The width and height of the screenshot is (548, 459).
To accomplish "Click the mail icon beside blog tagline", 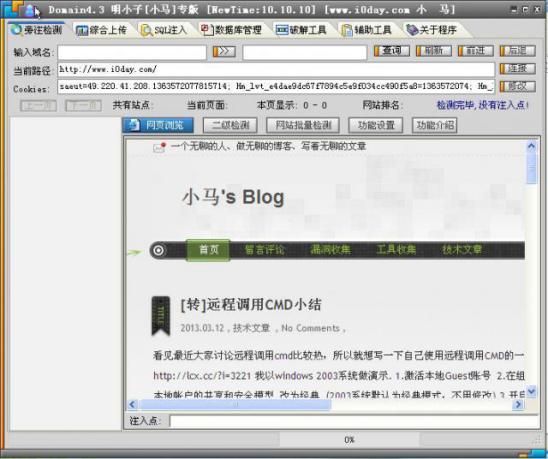I will [x=159, y=147].
